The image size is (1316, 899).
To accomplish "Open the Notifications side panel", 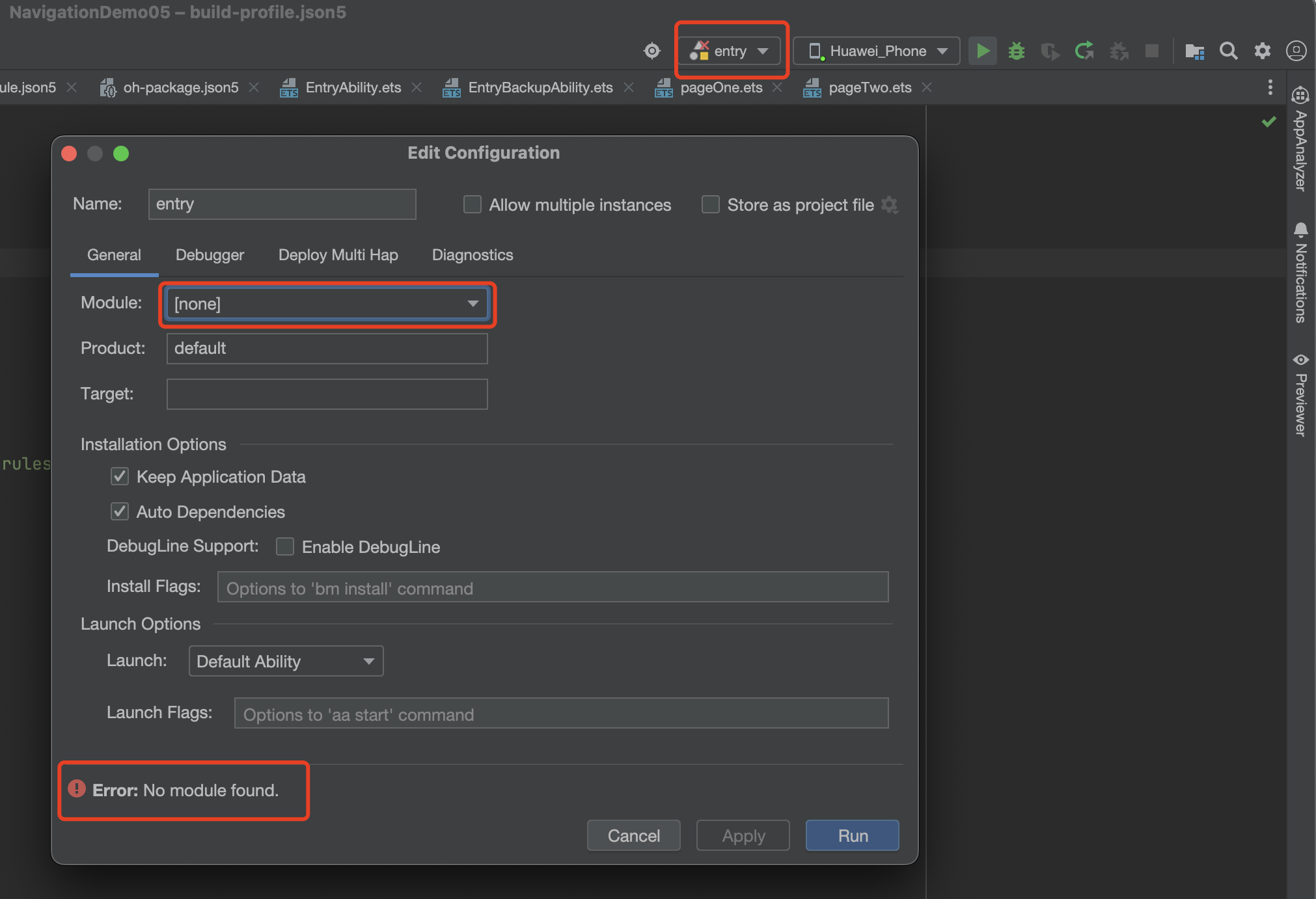I will coord(1300,273).
